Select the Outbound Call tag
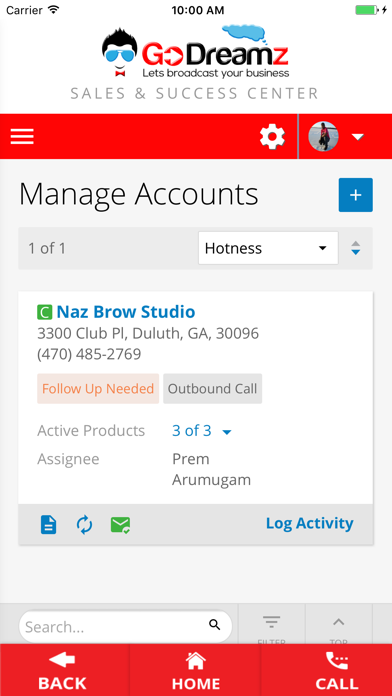Screen dimensions: 392x696 tap(212, 389)
